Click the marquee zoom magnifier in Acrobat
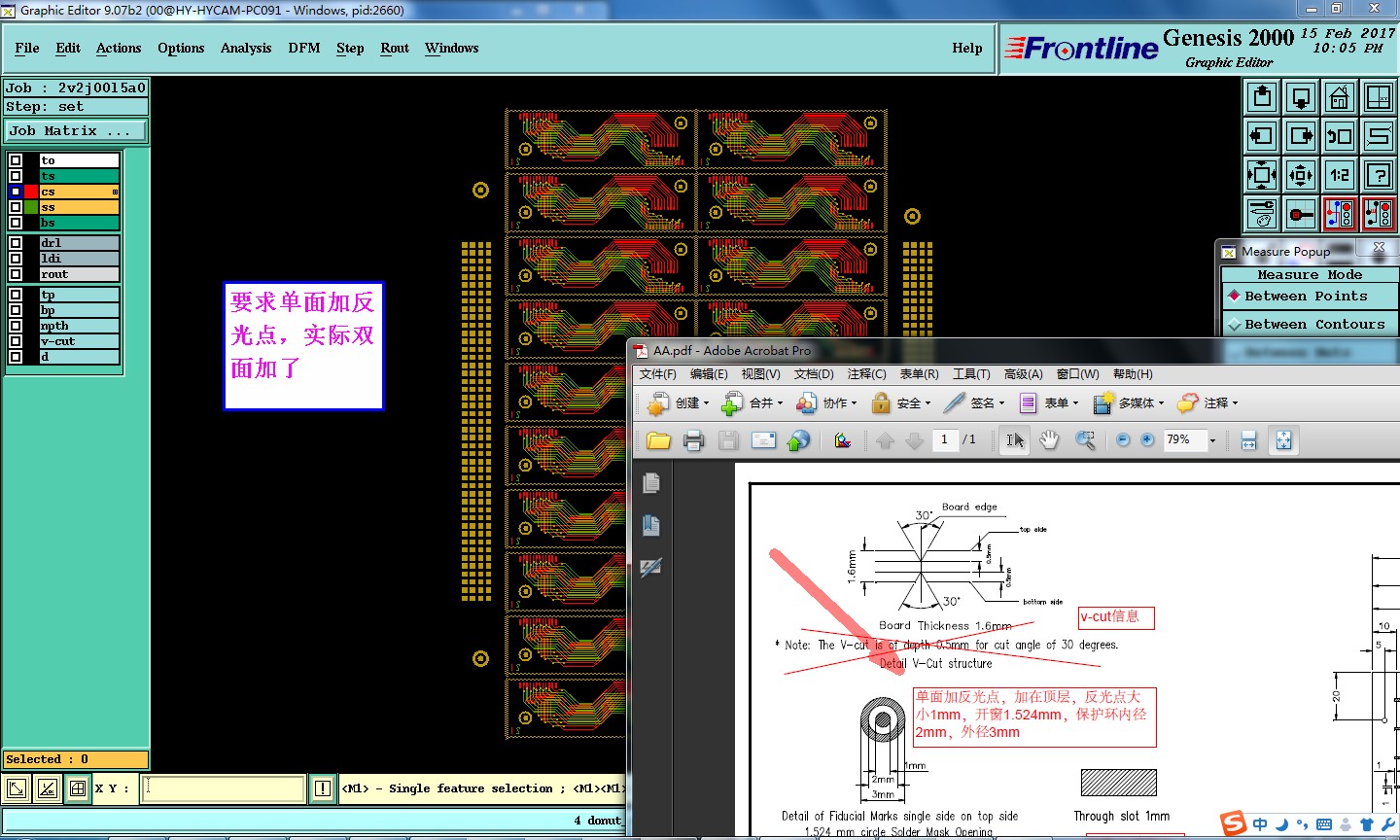Screen dimensions: 1400x840 tap(1085, 440)
